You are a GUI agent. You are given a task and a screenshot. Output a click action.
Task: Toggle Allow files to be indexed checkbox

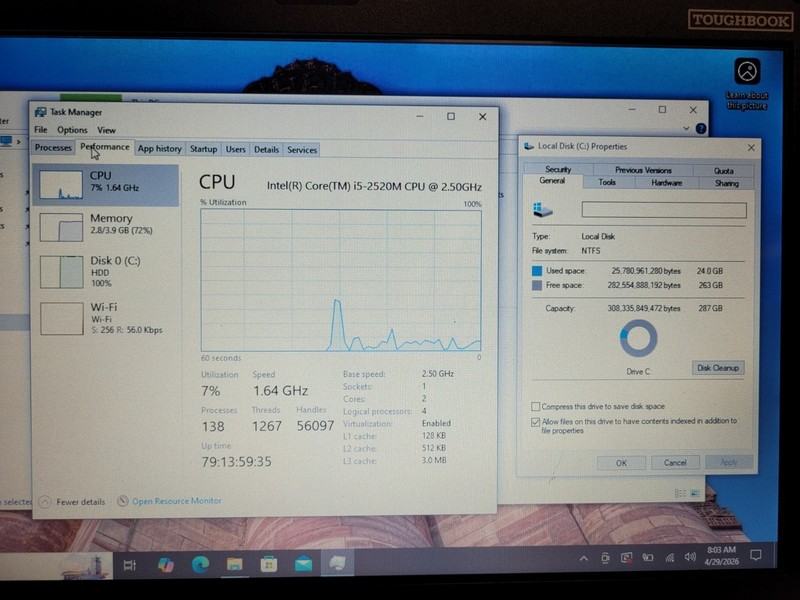[535, 422]
